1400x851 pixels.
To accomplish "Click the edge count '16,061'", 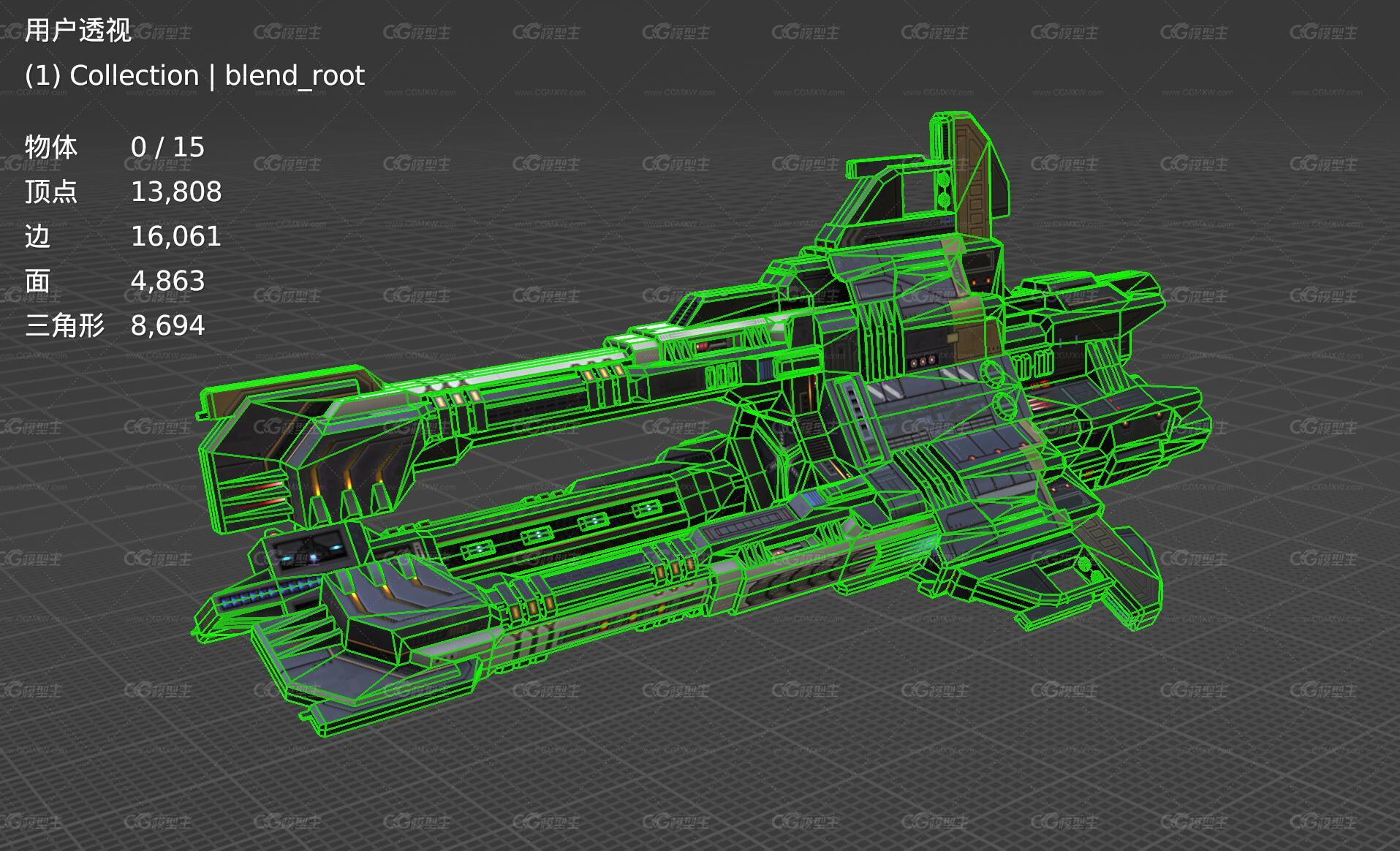I will [x=176, y=237].
